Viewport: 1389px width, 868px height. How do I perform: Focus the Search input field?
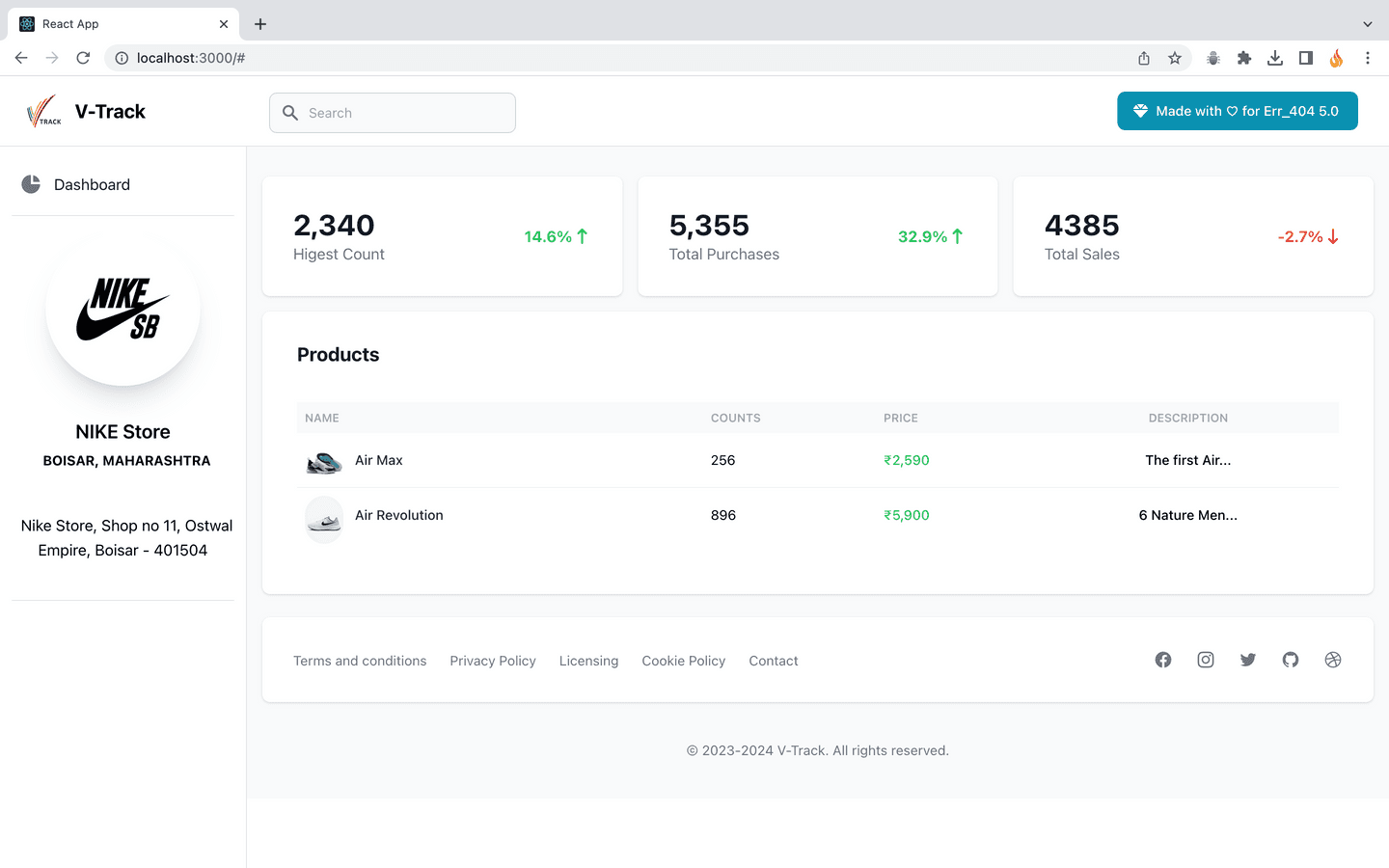(393, 113)
